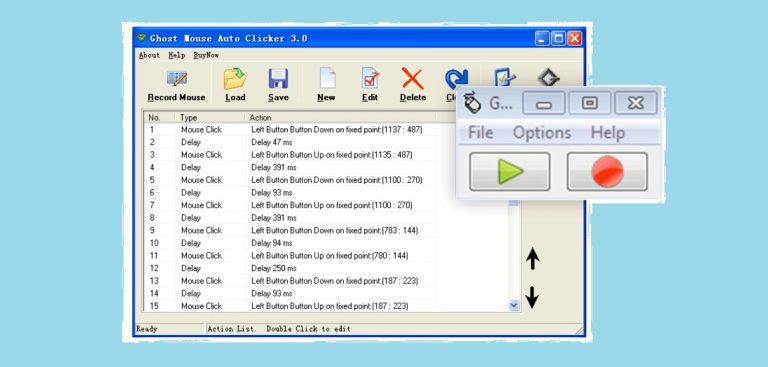768x367 pixels.
Task: Select row number 14 delay entry
Action: click(x=290, y=294)
